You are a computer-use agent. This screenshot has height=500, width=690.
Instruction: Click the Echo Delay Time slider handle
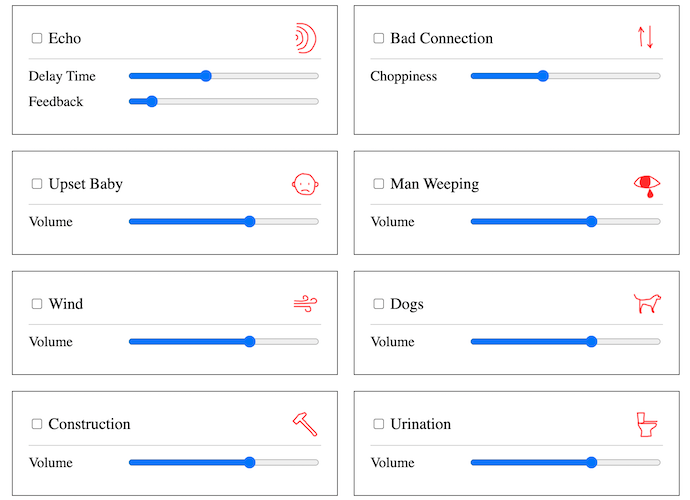click(206, 76)
